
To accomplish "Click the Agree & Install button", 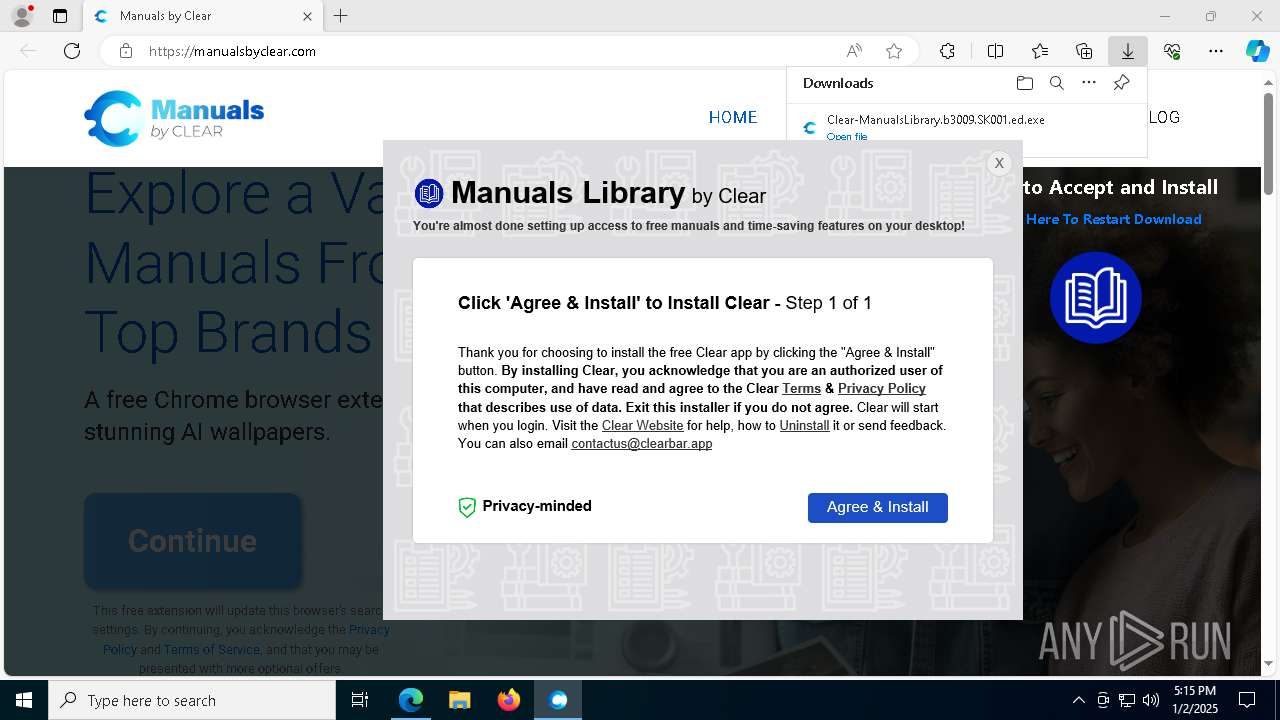I will coord(877,507).
